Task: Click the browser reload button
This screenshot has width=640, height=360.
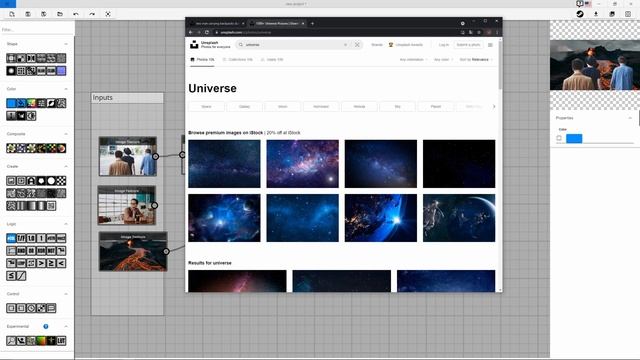Action: 207,32
